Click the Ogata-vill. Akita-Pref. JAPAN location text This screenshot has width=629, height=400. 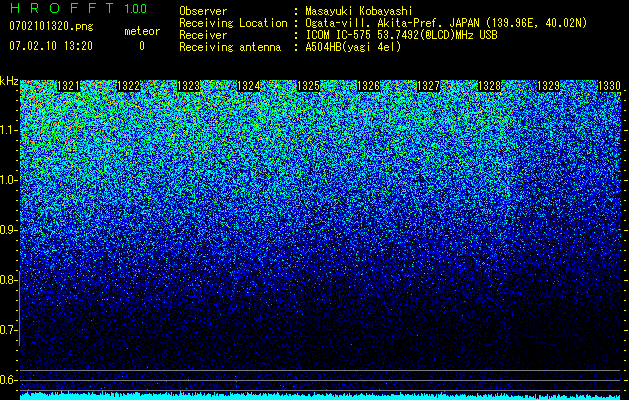[x=446, y=23]
